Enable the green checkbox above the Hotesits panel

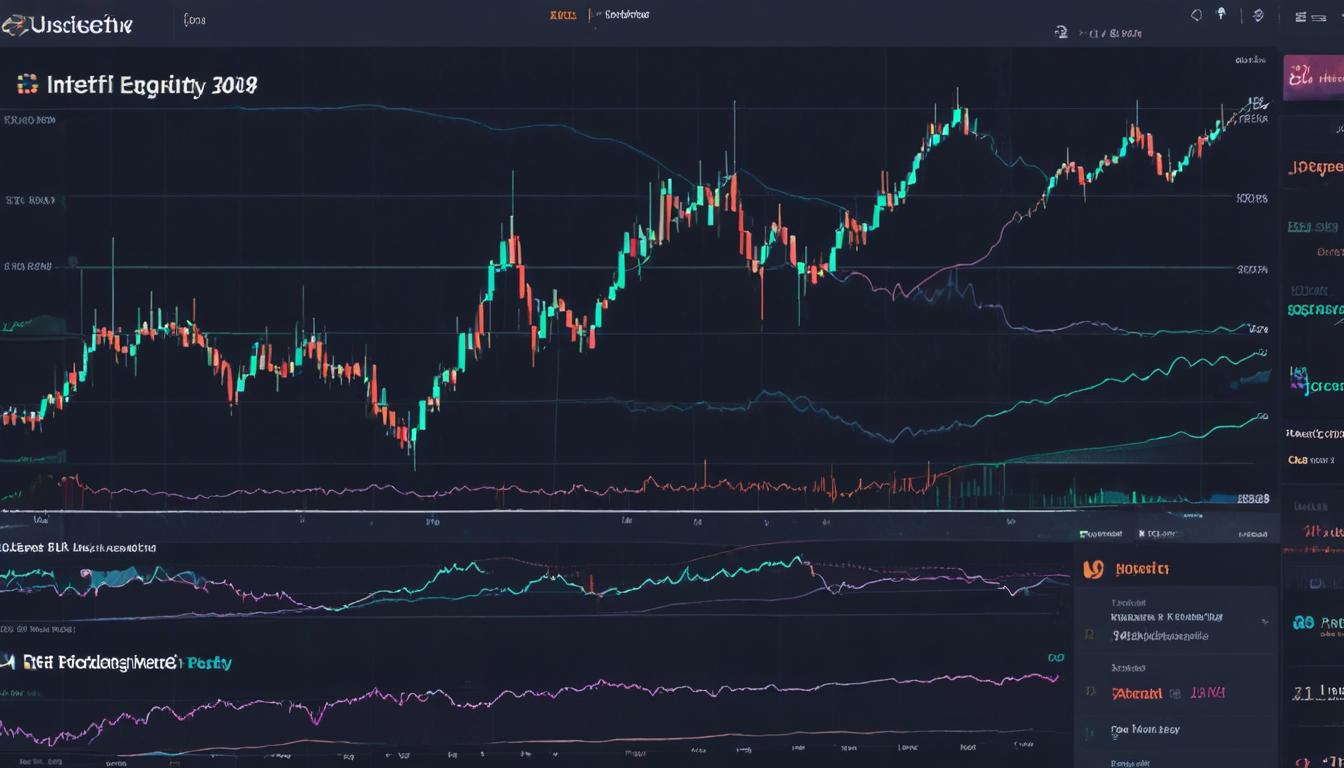click(x=1084, y=533)
